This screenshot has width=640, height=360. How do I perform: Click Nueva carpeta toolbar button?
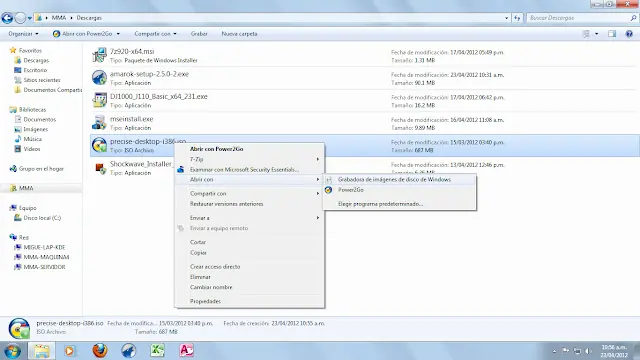[x=239, y=34]
